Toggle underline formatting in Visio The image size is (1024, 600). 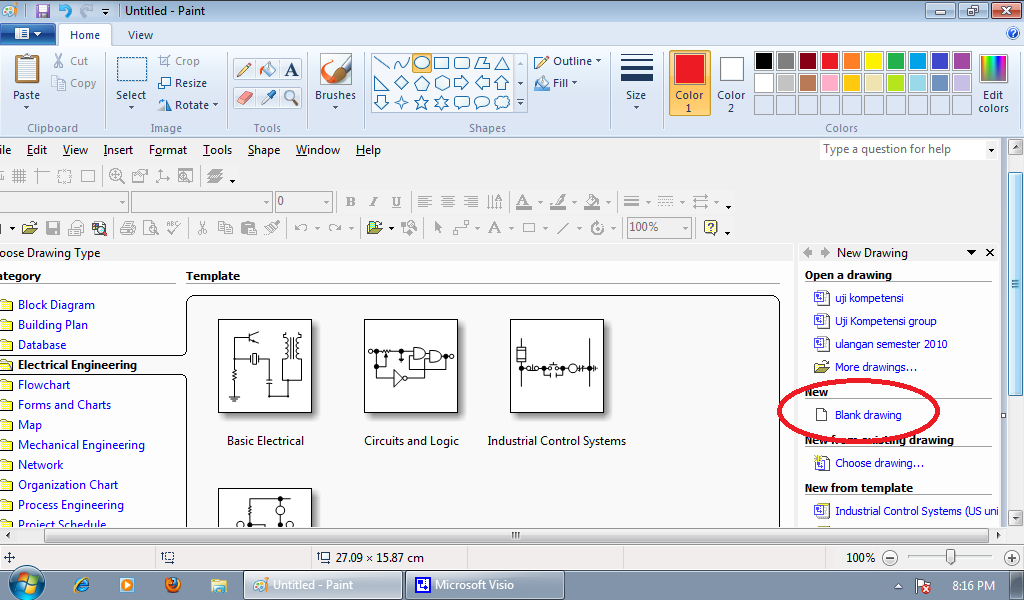(395, 201)
